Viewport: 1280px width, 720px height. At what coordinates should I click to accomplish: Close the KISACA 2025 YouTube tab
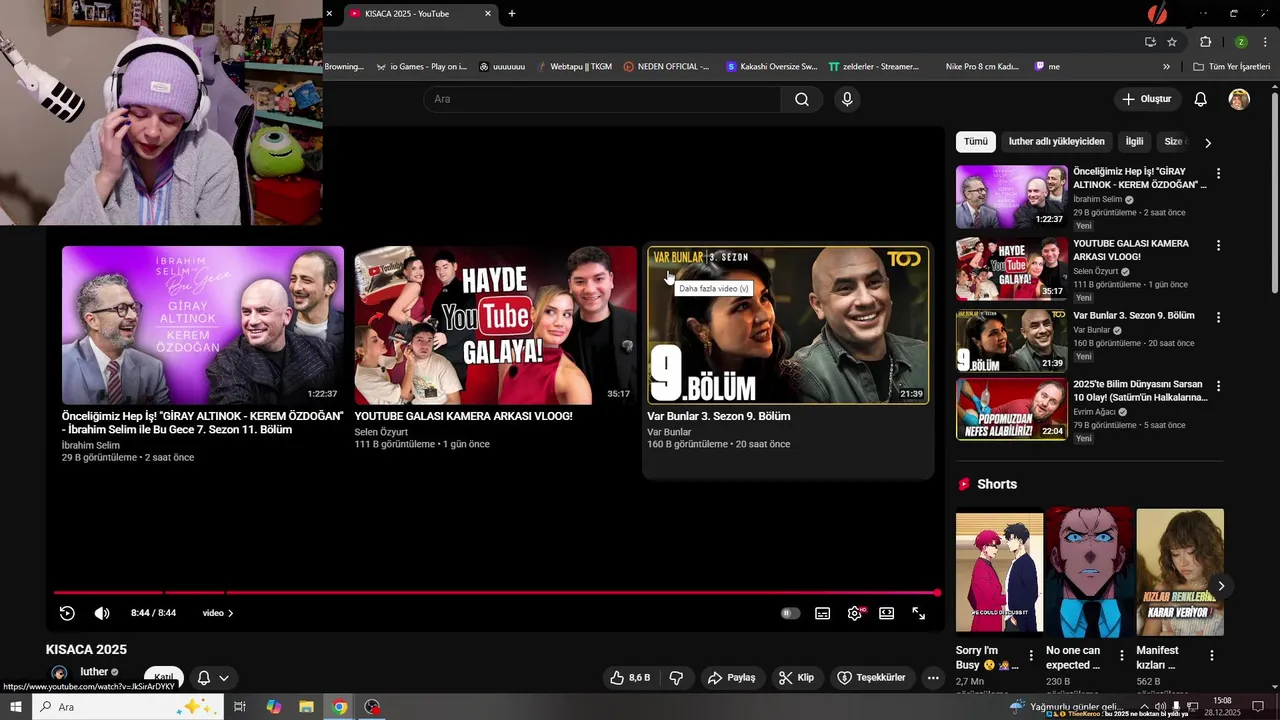click(x=488, y=14)
